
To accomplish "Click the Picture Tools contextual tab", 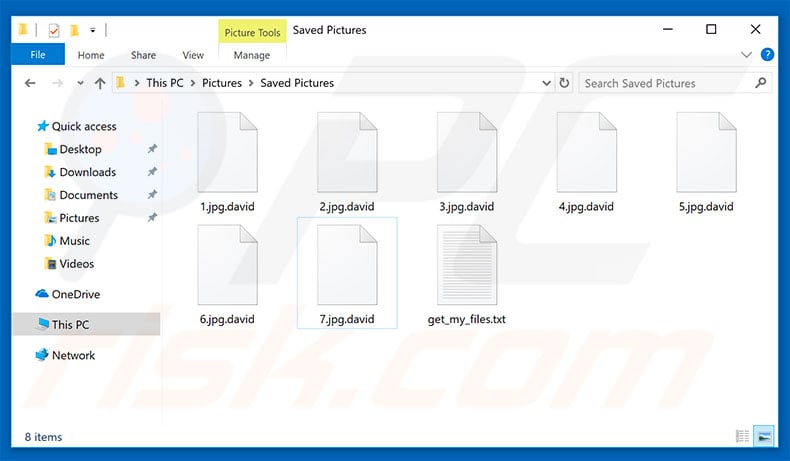I will tap(252, 32).
